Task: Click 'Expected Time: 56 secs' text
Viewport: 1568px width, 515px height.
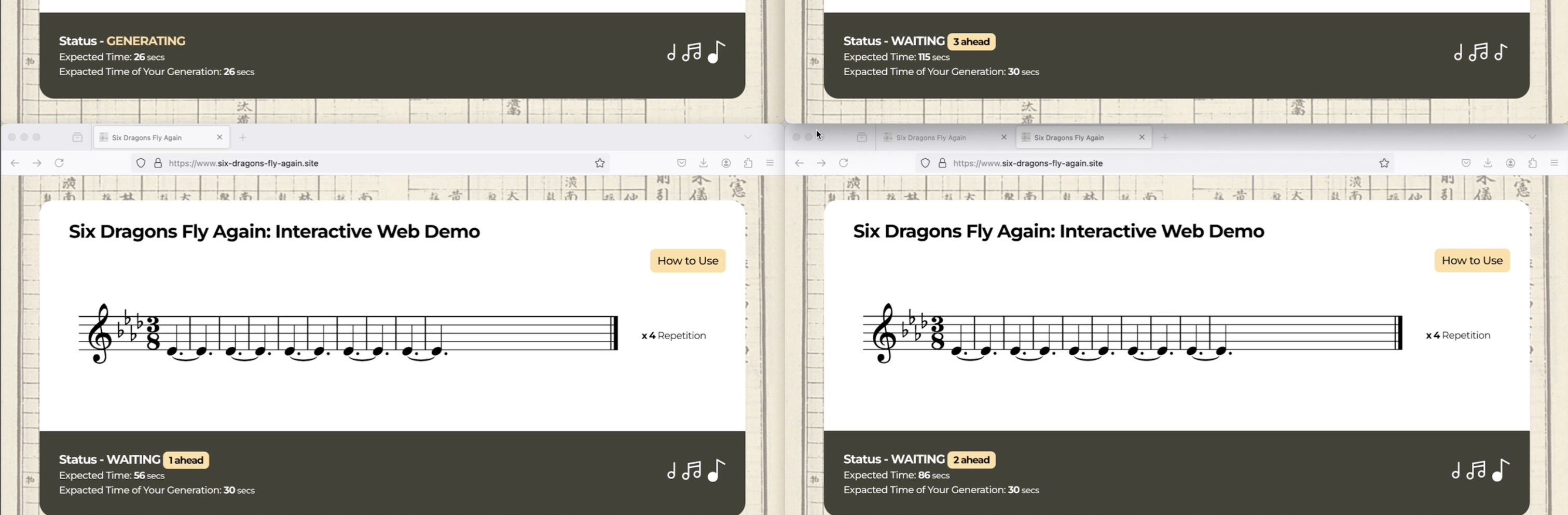Action: pyautogui.click(x=112, y=476)
